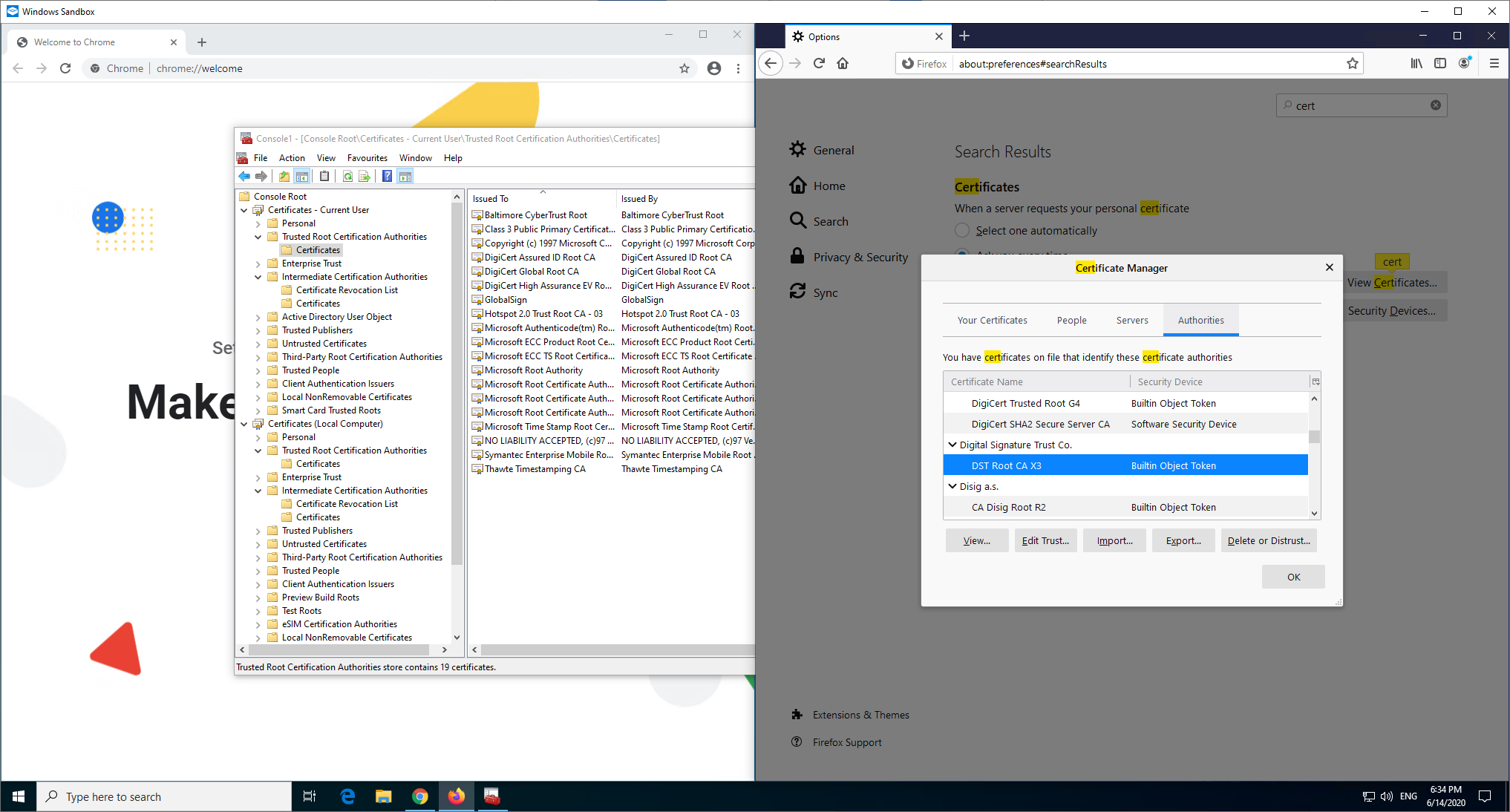
Task: Open Firefox Library icon
Action: [x=1416, y=64]
